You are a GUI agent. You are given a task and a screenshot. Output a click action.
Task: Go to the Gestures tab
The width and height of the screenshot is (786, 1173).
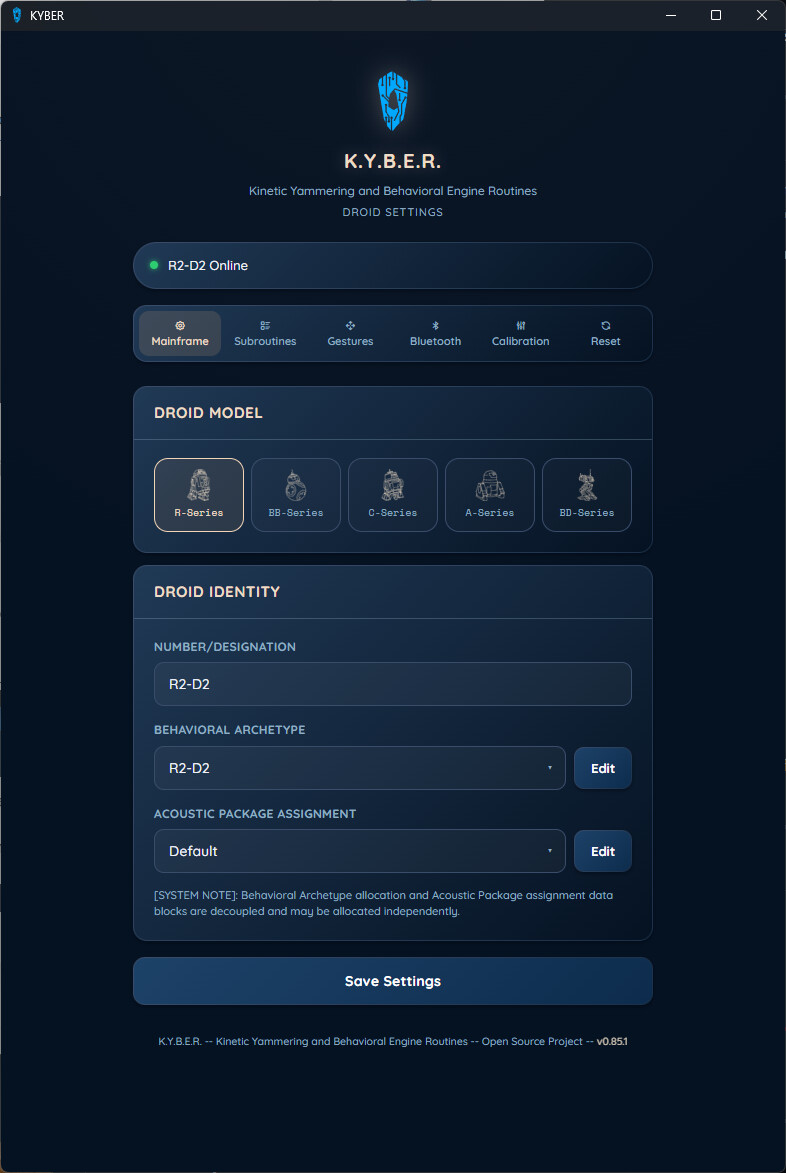pyautogui.click(x=350, y=334)
